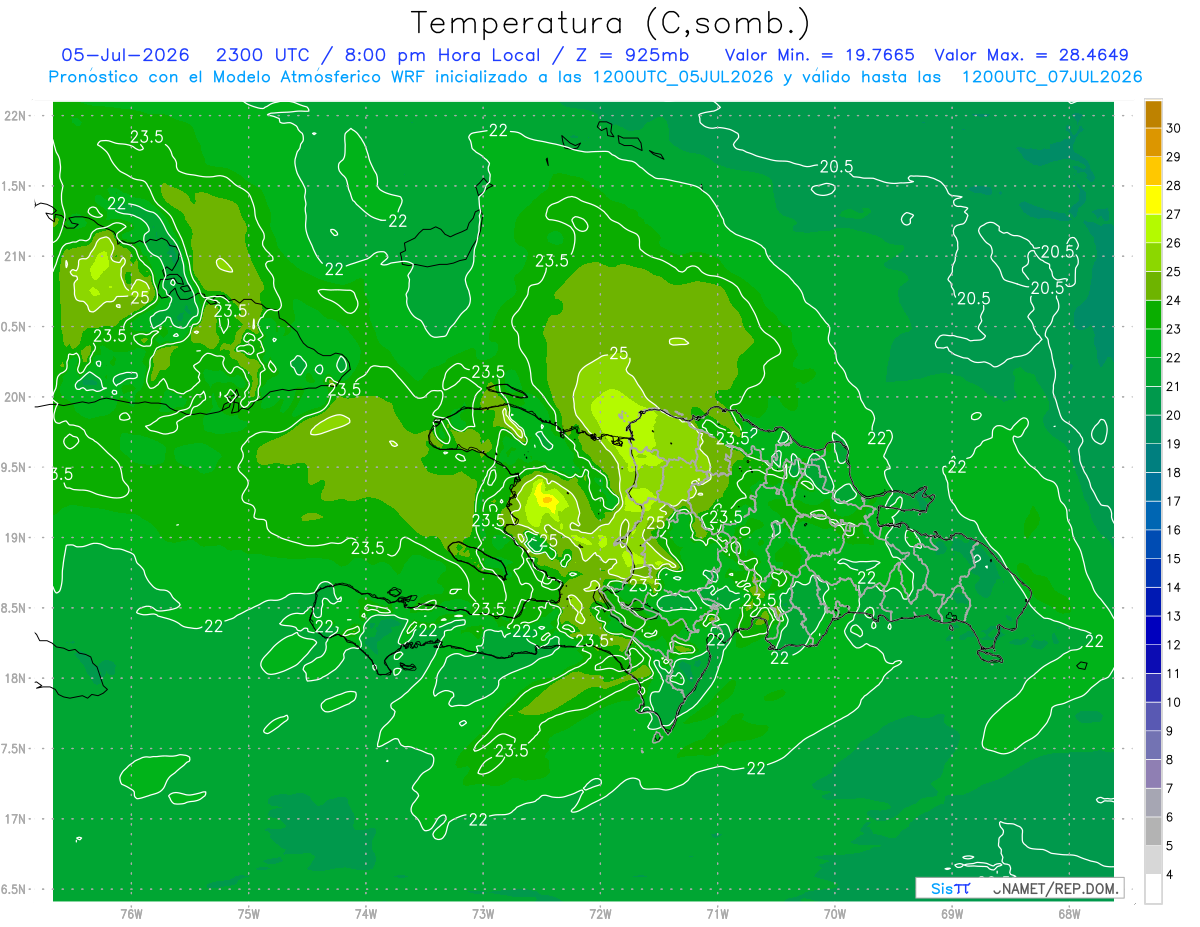Pick the darkest orange swatch above 30
Viewport: 1200px width, 927px height.
[1153, 114]
